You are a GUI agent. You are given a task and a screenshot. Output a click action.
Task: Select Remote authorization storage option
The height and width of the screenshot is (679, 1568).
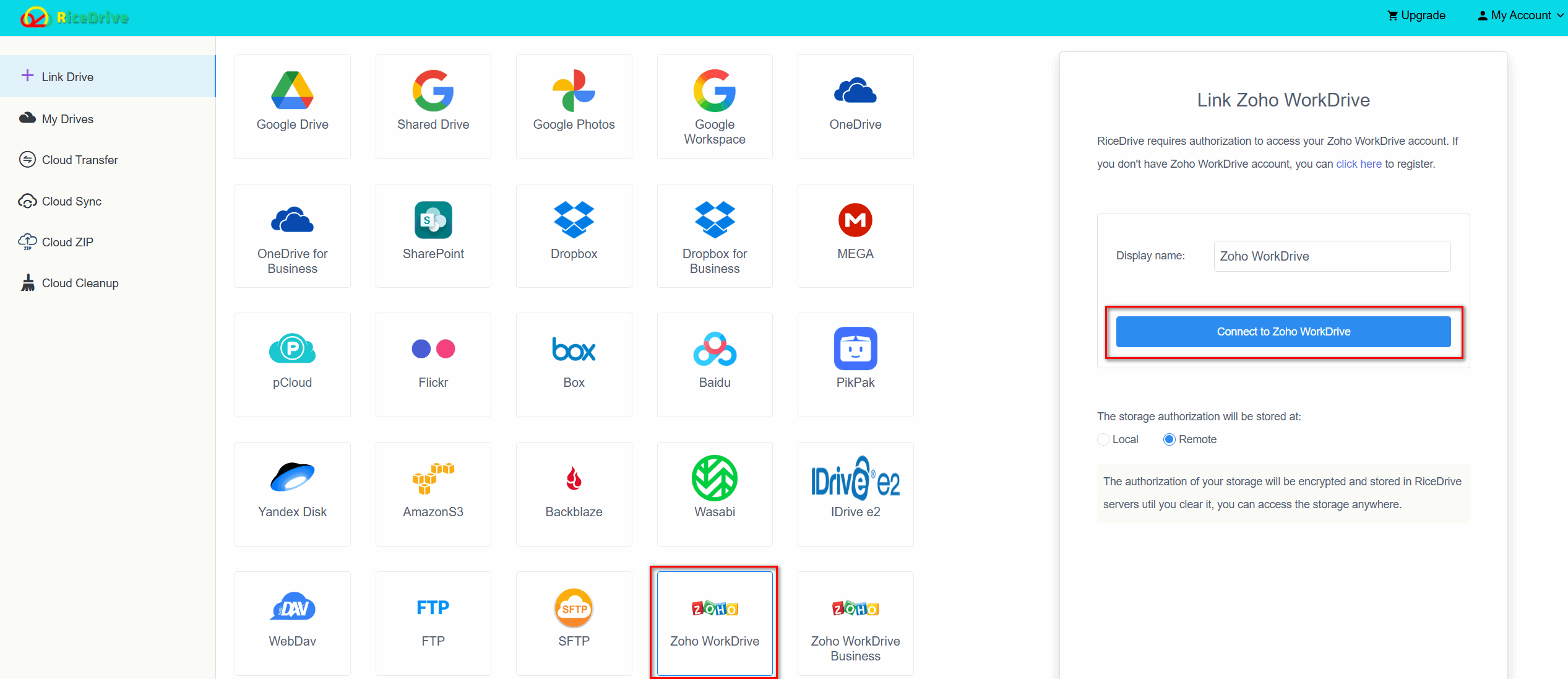point(1189,439)
